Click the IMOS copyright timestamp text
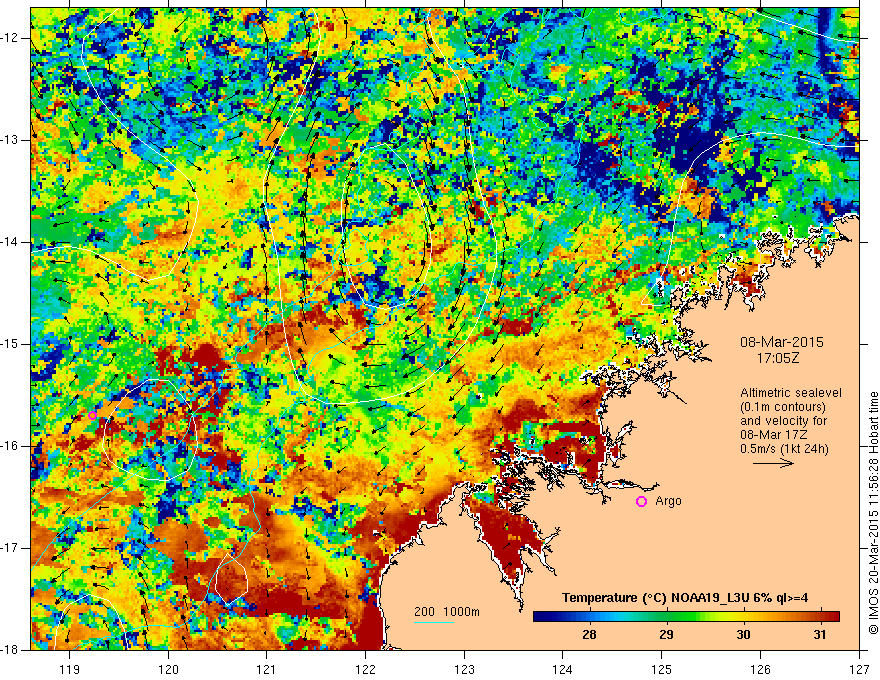The height and width of the screenshot is (680, 880). click(873, 513)
